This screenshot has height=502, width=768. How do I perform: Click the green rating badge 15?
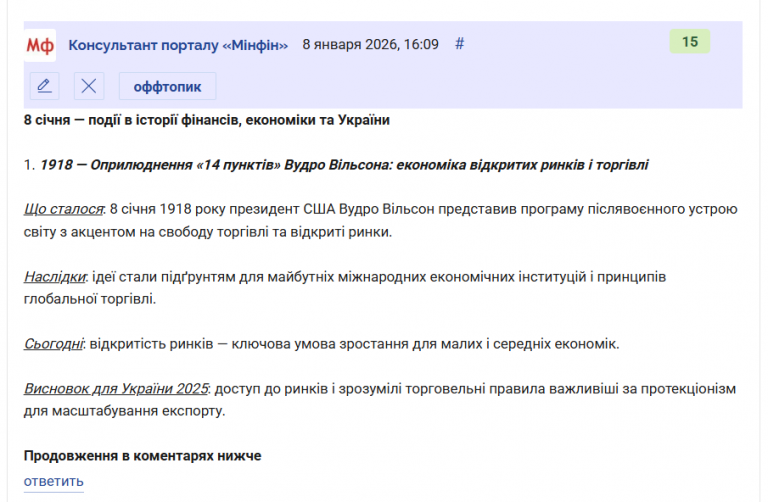690,42
